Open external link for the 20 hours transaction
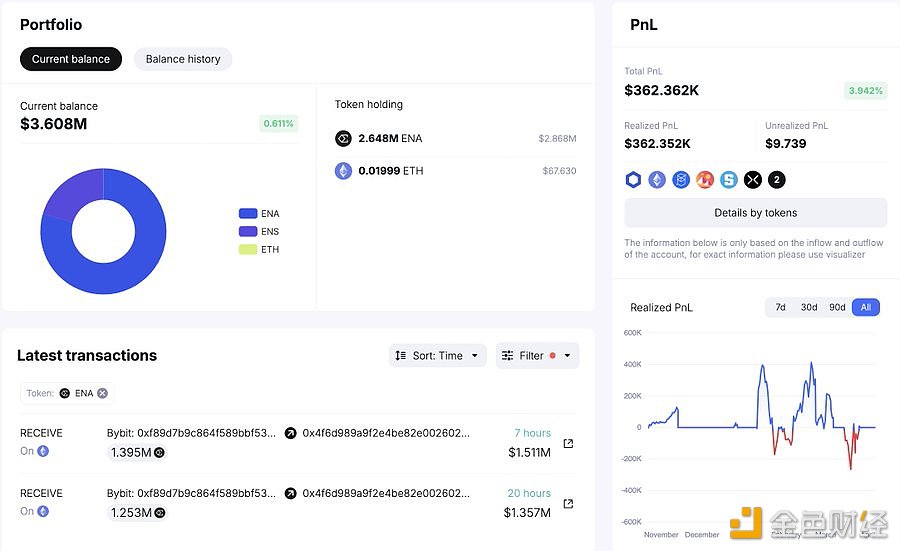Viewport: 900px width, 551px height. (x=569, y=504)
